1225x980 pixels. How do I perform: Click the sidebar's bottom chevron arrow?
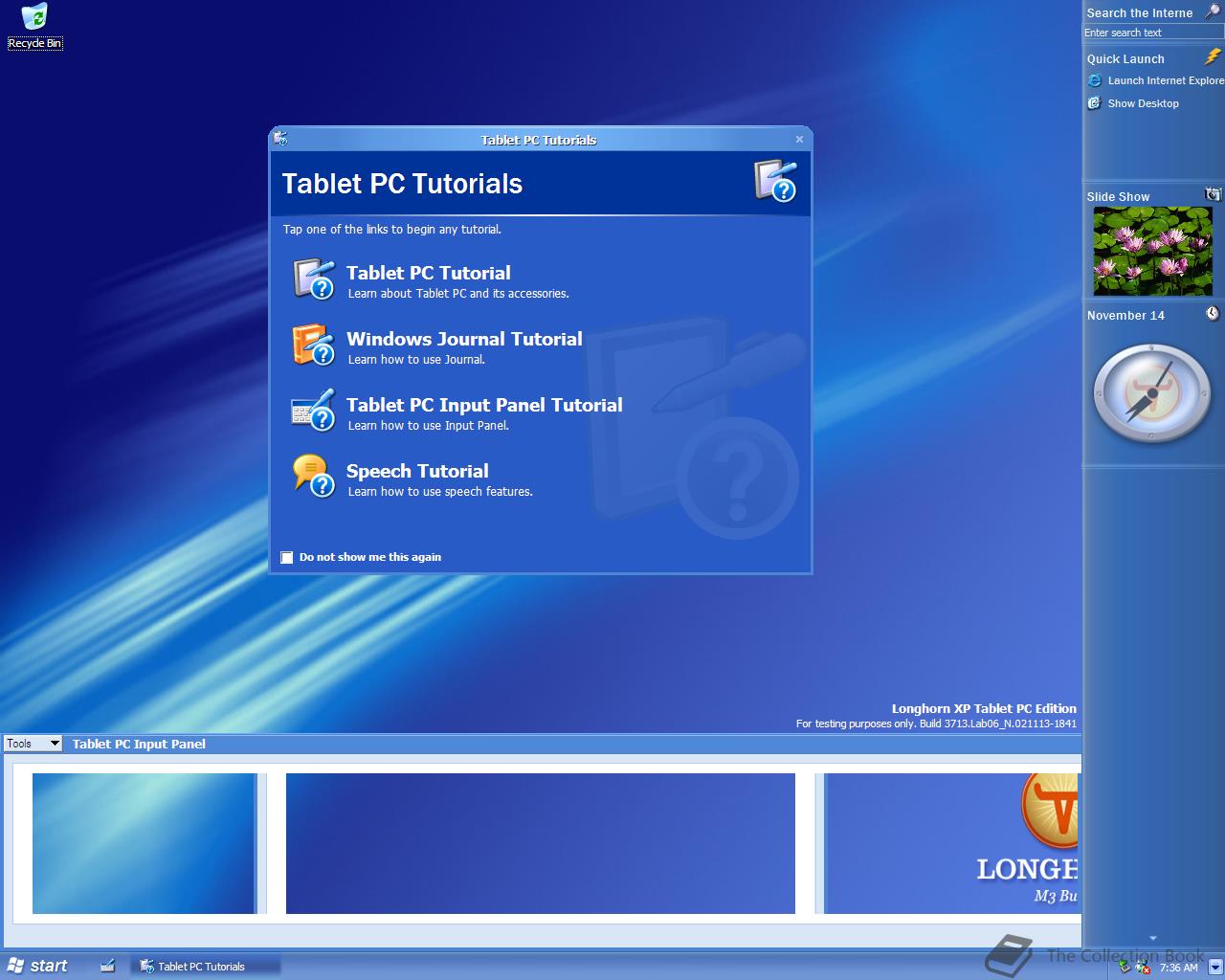(1153, 938)
